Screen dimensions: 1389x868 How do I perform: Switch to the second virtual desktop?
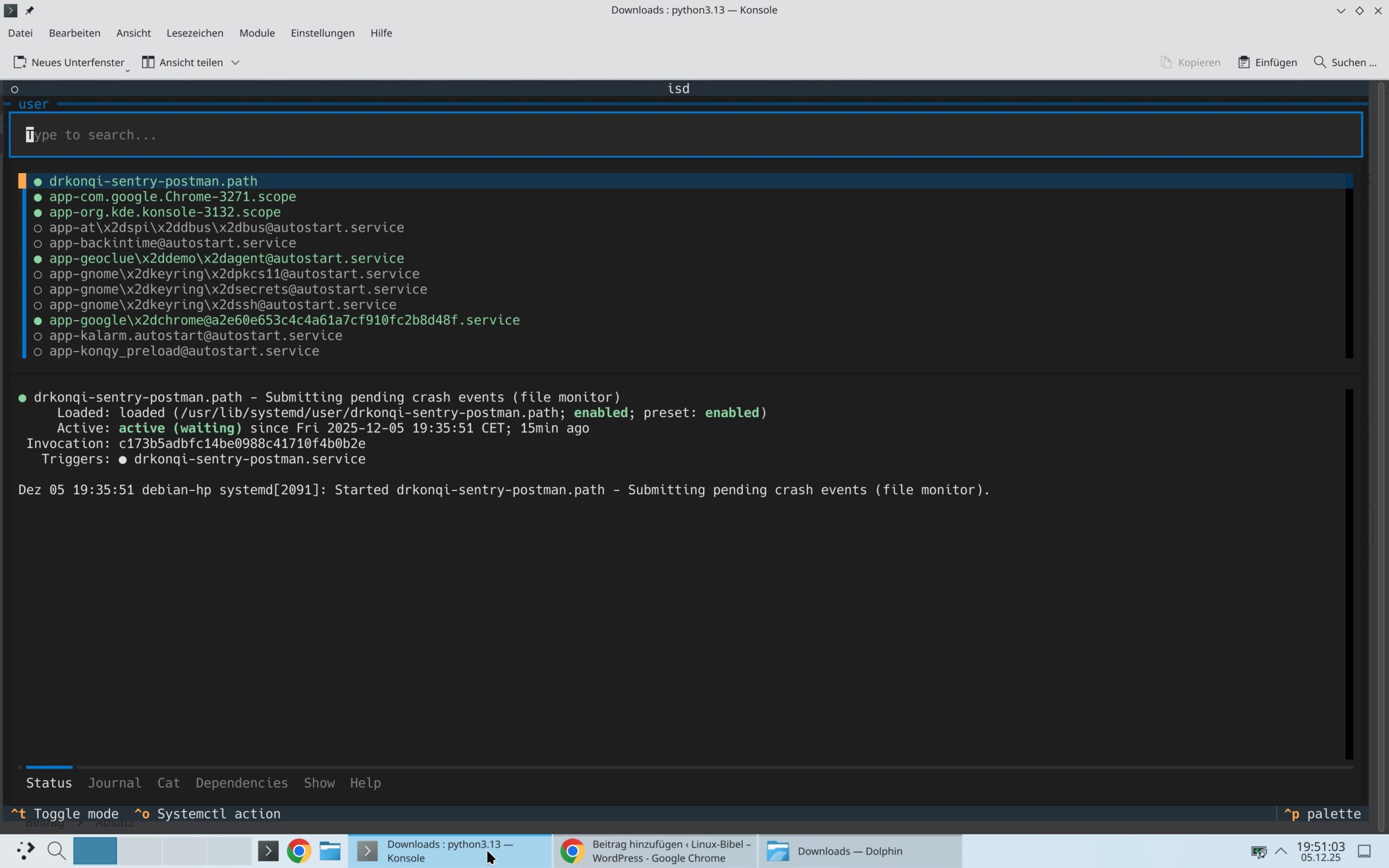coord(139,851)
